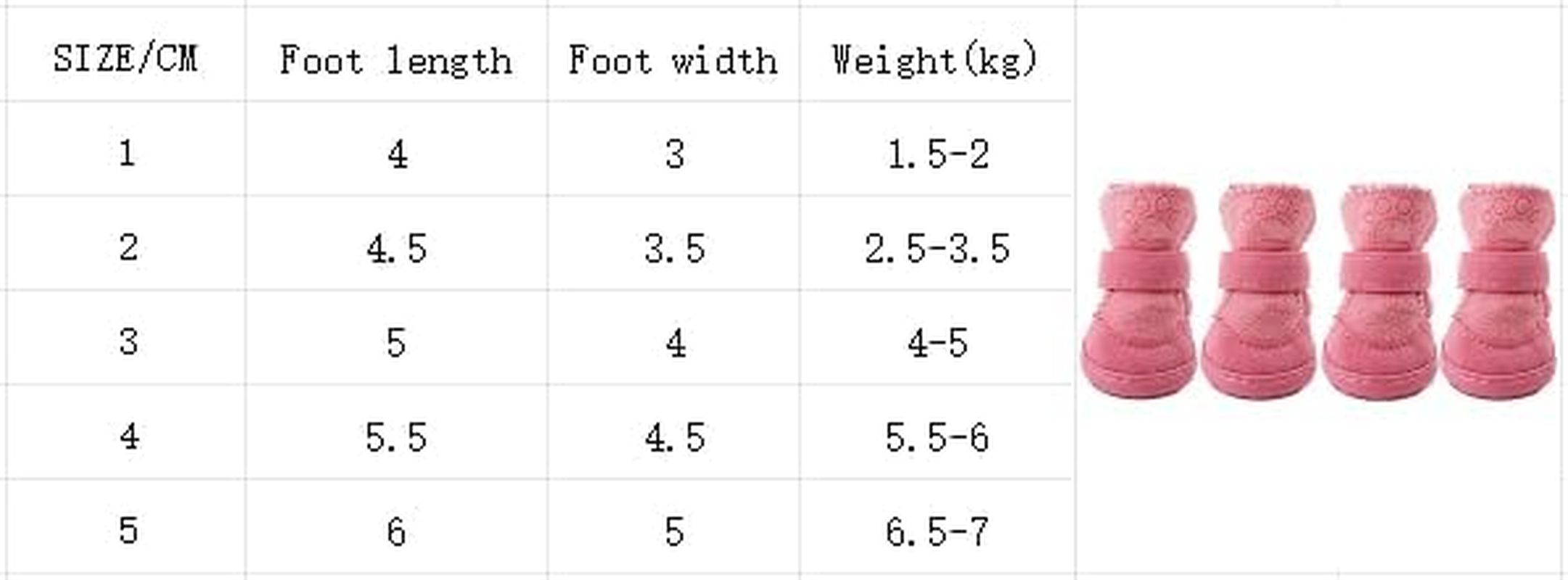This screenshot has height=580, width=1568.
Task: Select the weight cell 2.5-3.5
Action: 937,249
